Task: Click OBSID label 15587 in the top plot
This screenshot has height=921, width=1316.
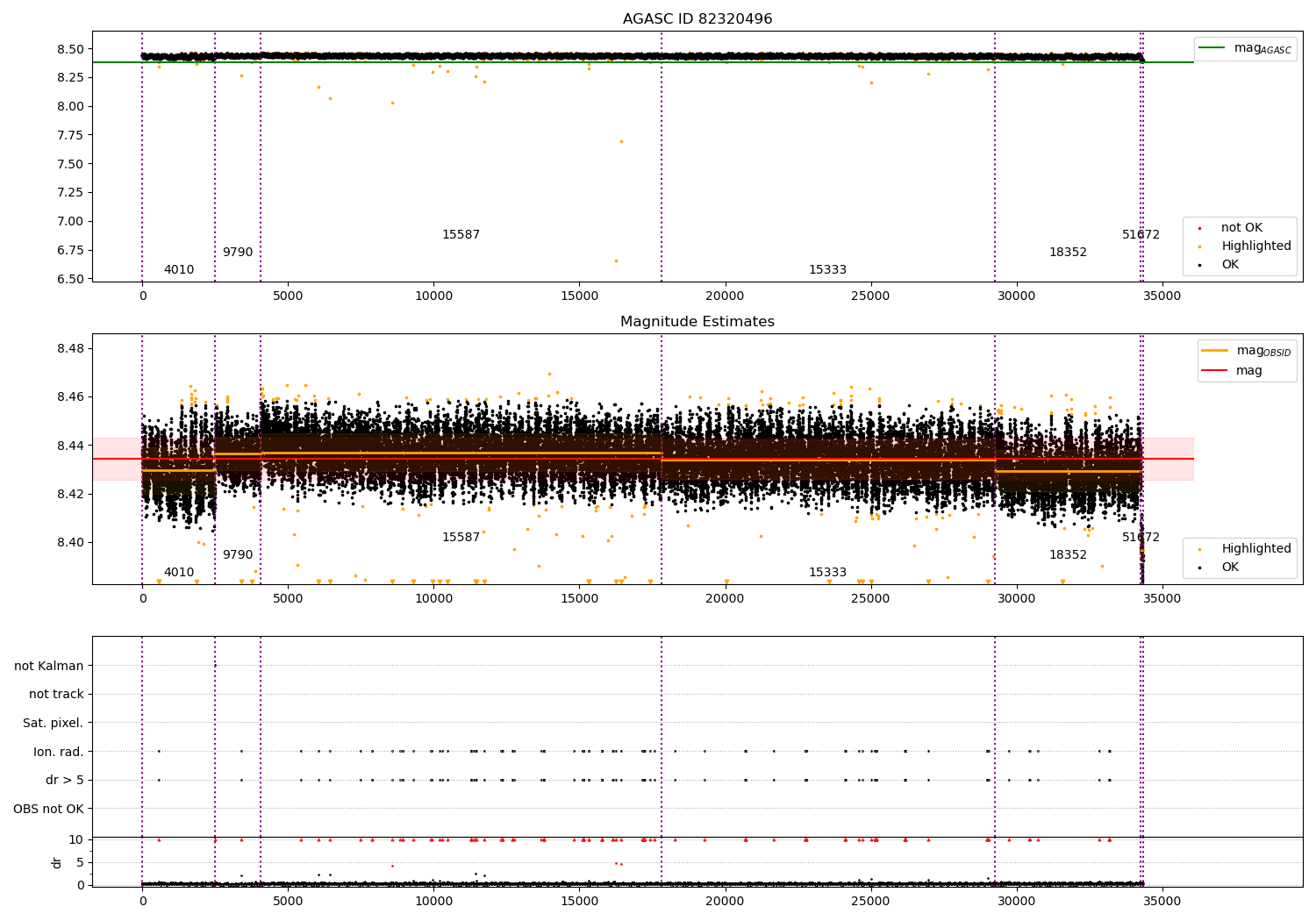Action: click(x=461, y=235)
